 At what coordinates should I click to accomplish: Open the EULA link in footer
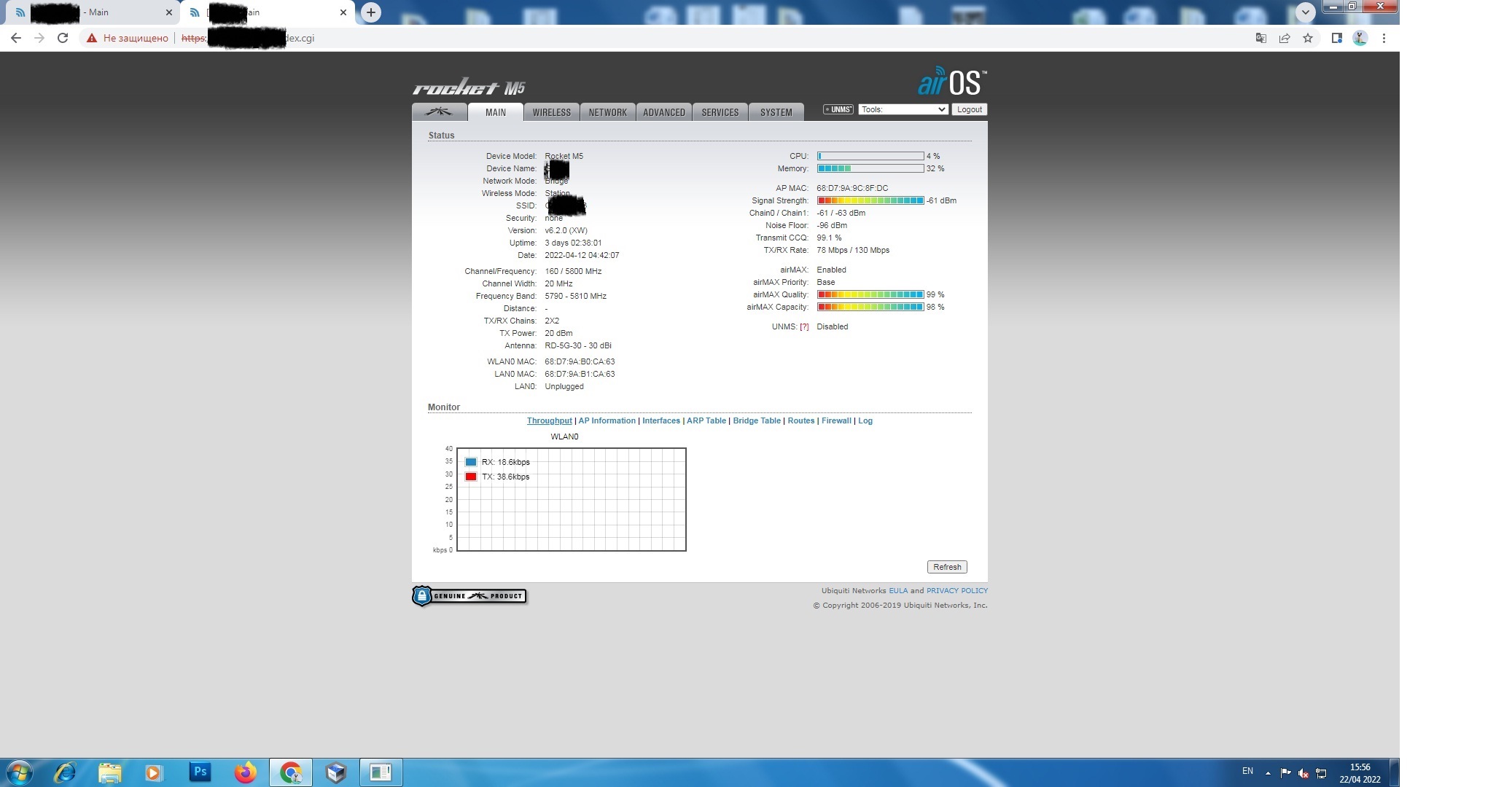[898, 591]
